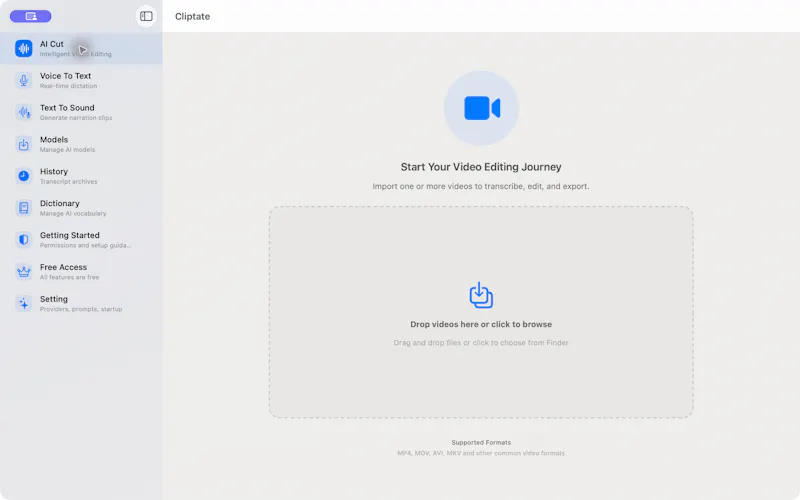Click the 'MP4, MOV, AVI, MKV' formats text

[481, 453]
